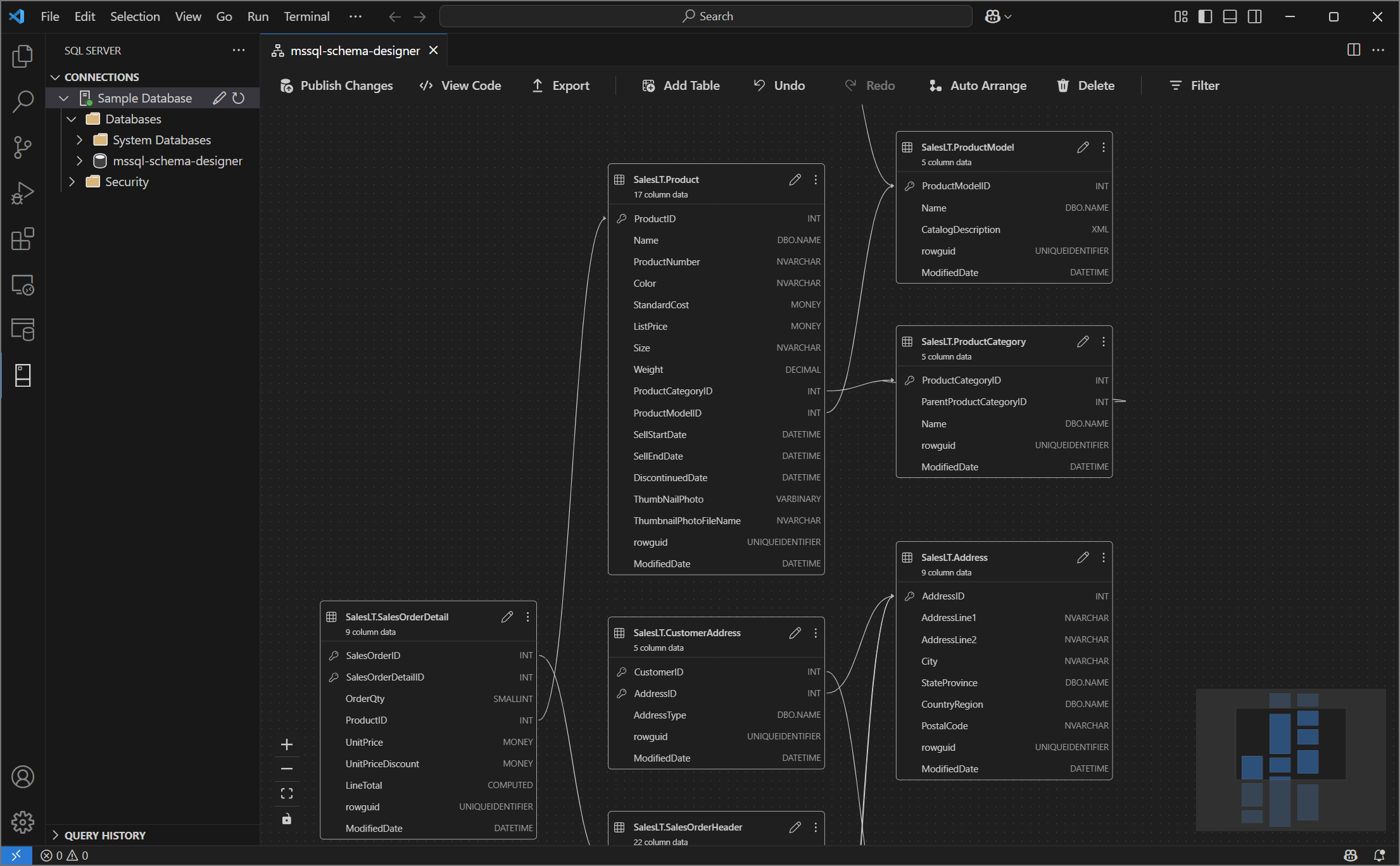The height and width of the screenshot is (866, 1400).
Task: Edit the SalesLT.Address table
Action: coord(1083,557)
